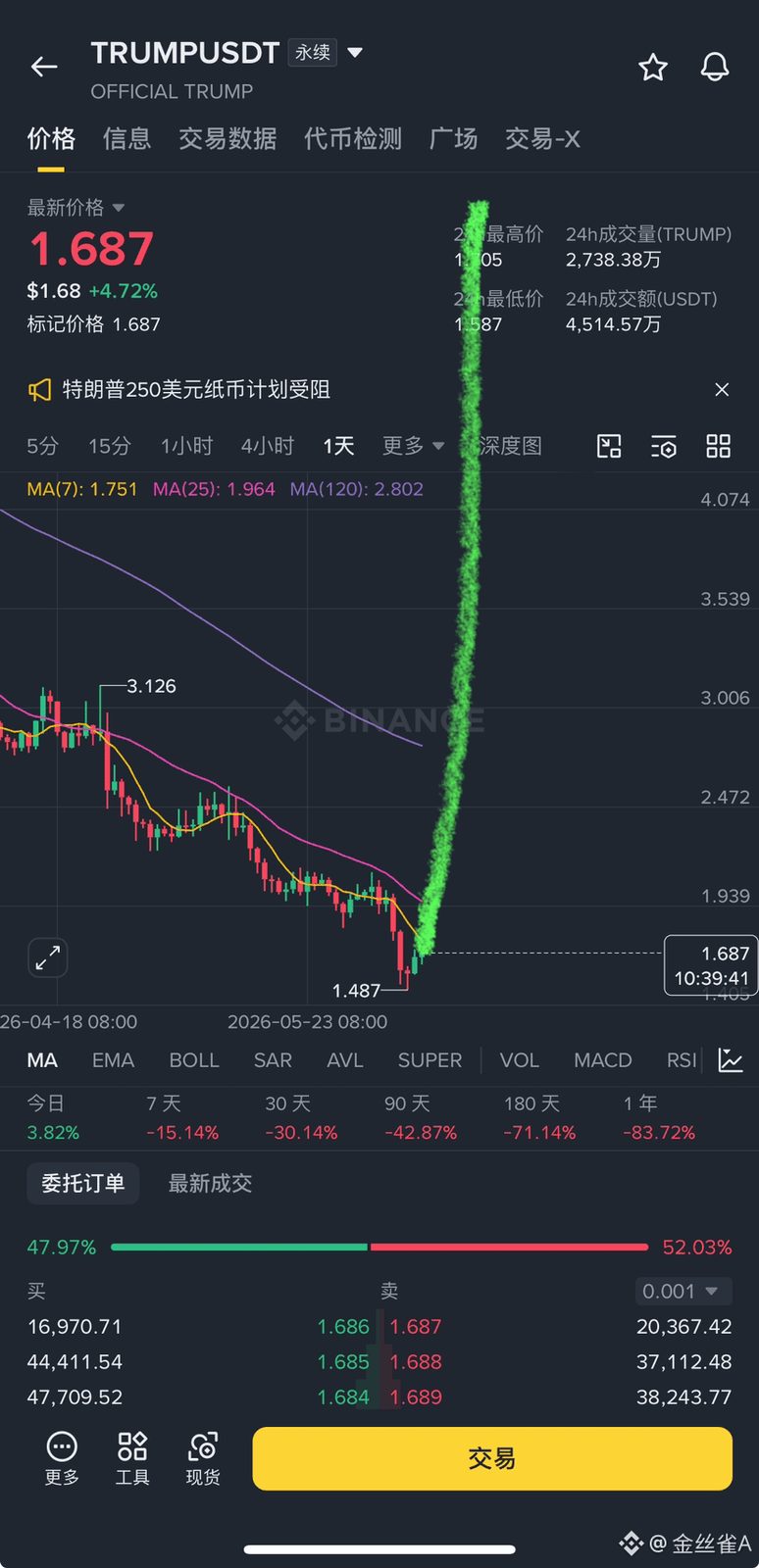Select bid price 1.684
Screen dimensions: 759x1568
click(343, 1397)
